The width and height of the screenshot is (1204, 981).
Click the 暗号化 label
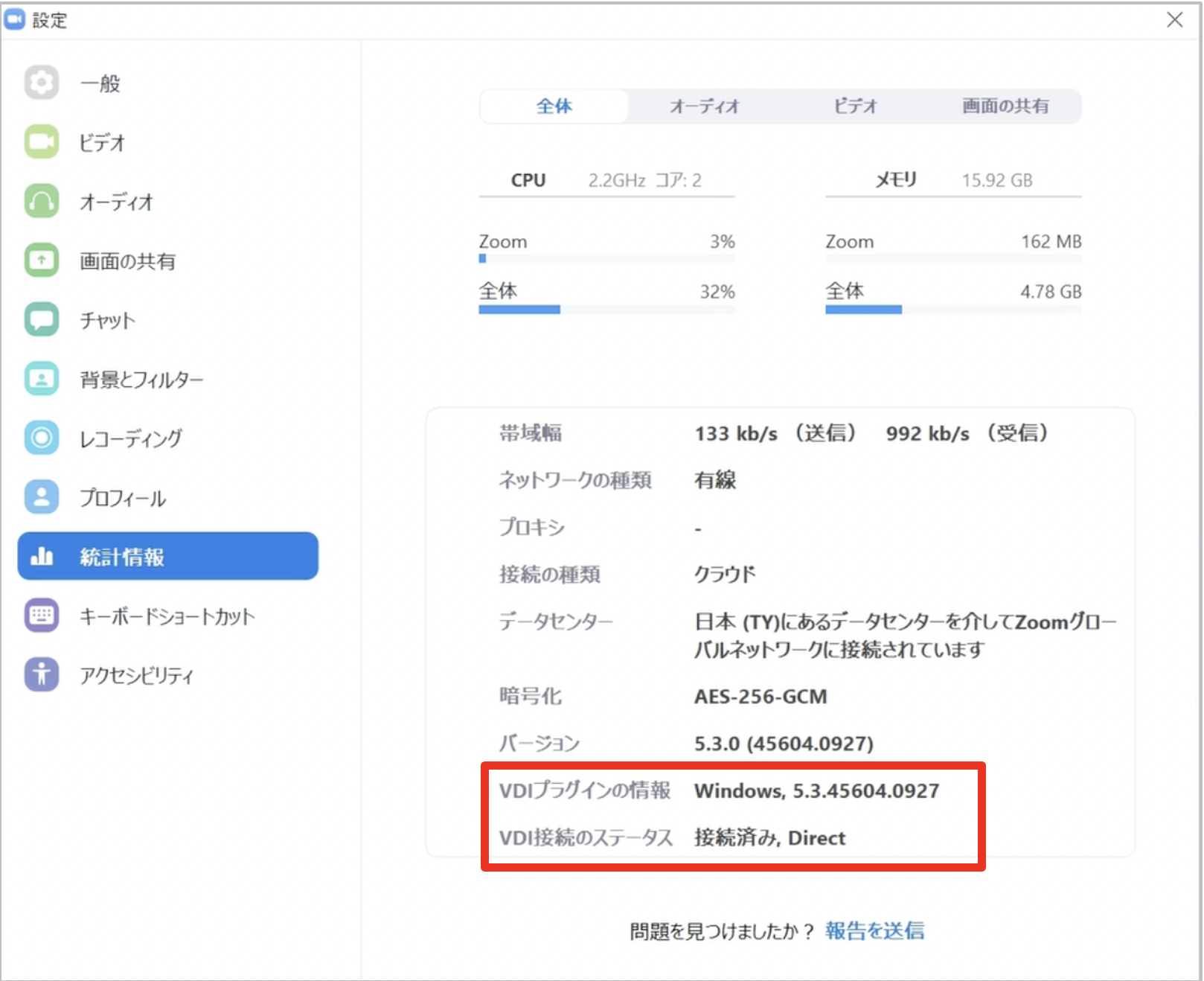click(x=531, y=697)
